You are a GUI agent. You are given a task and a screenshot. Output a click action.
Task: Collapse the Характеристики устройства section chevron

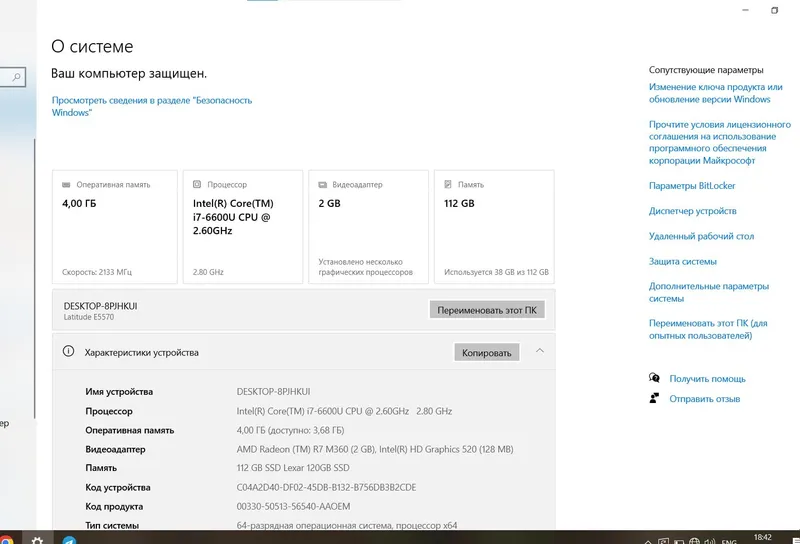pos(540,351)
